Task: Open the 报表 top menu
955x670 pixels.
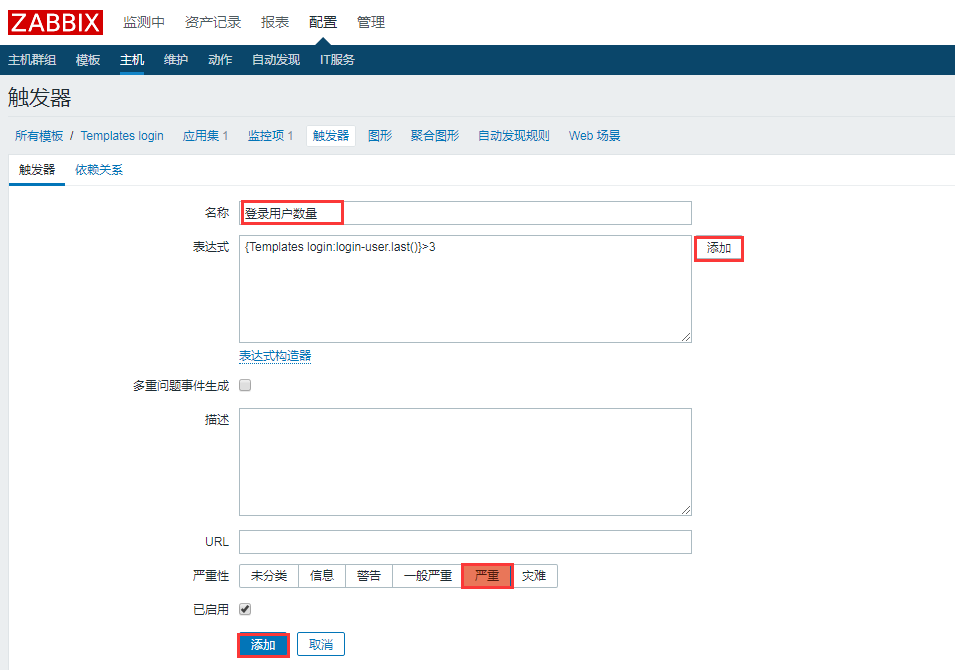Action: click(275, 23)
